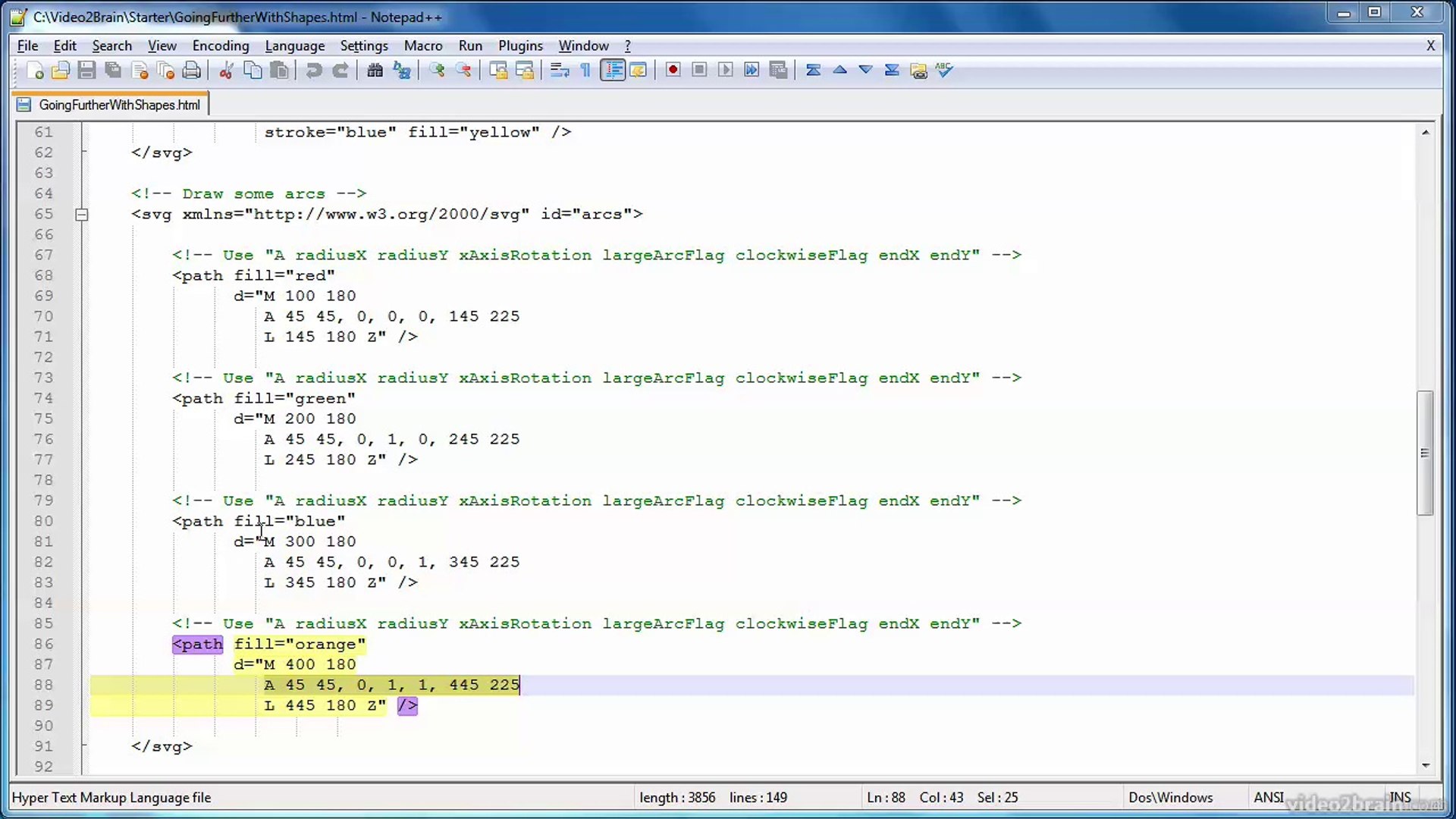Zoom in using the magnifier icon

coord(437,70)
